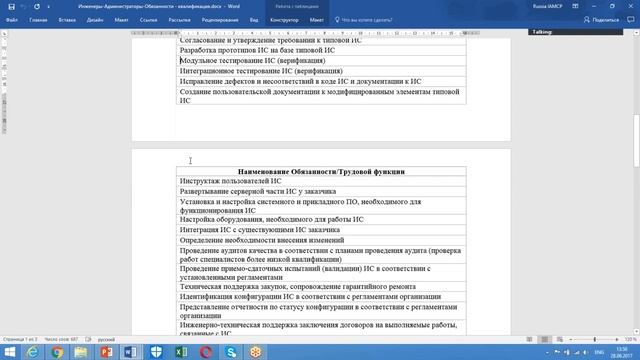Open the Рассылки ribbon tab
This screenshot has width=640, height=360.
pos(179,20)
